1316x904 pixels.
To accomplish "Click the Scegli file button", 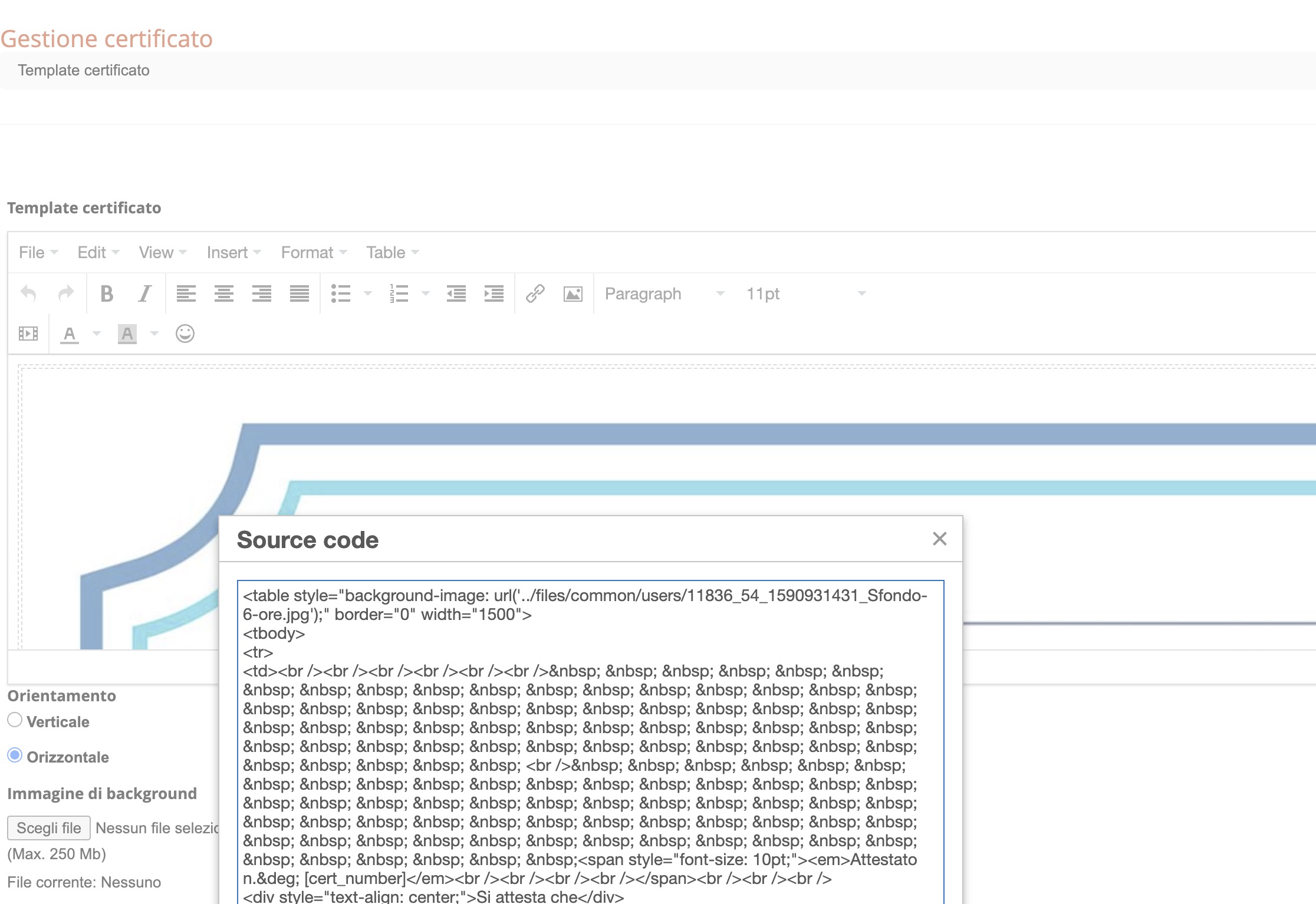I will coord(49,828).
